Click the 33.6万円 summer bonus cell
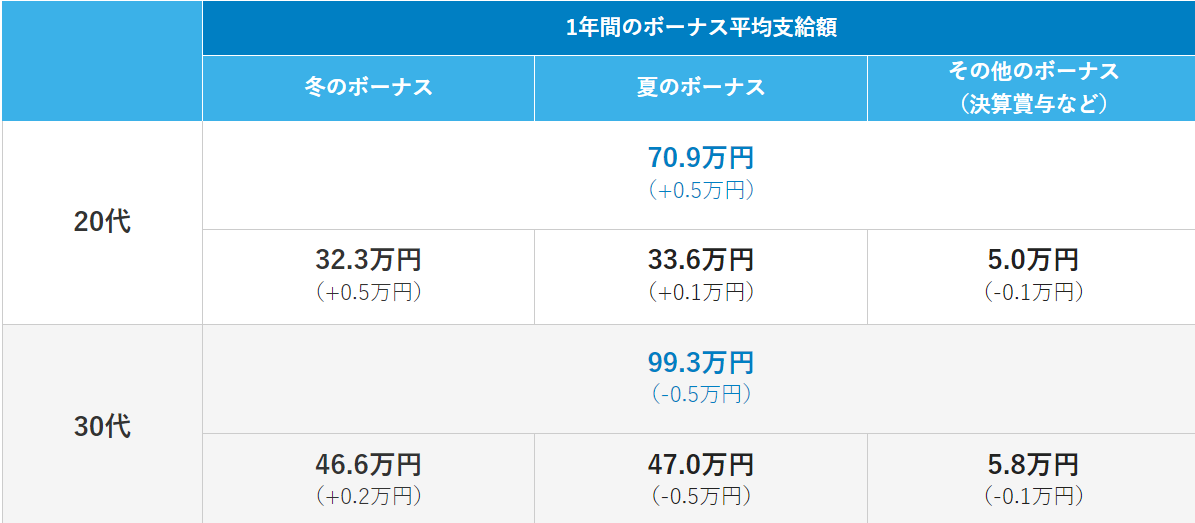Screen dimensions: 1195x523 (x=700, y=260)
